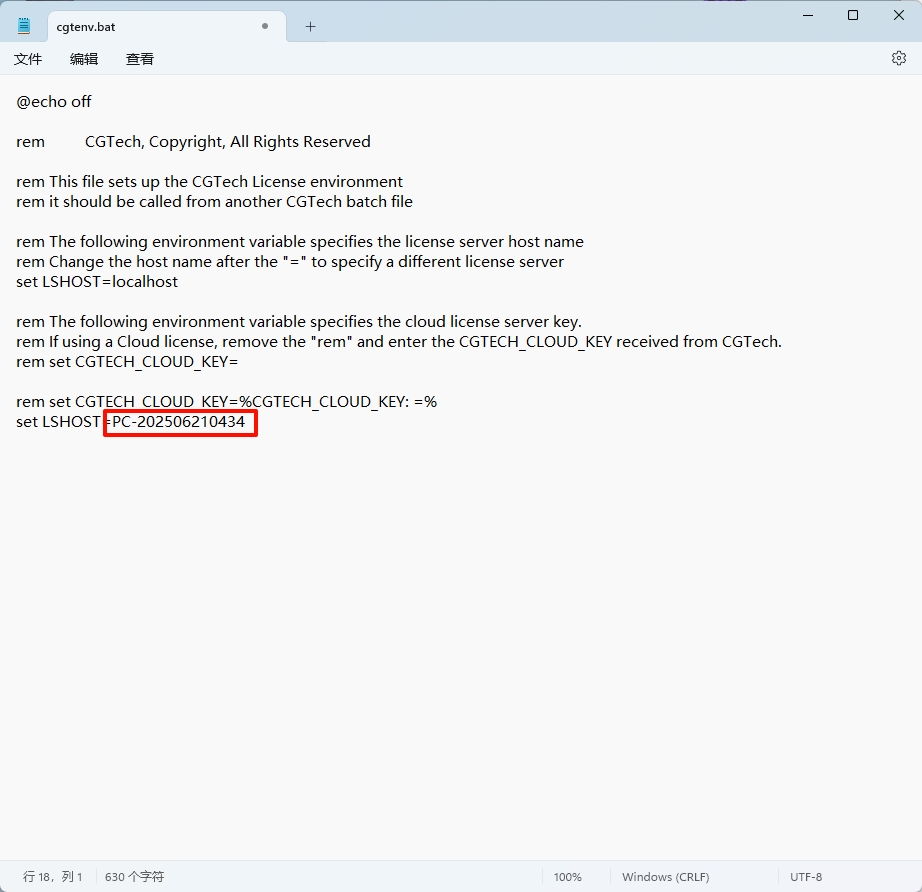Screen dimensions: 922x892
Task: Close the Notepad window
Action: [898, 15]
